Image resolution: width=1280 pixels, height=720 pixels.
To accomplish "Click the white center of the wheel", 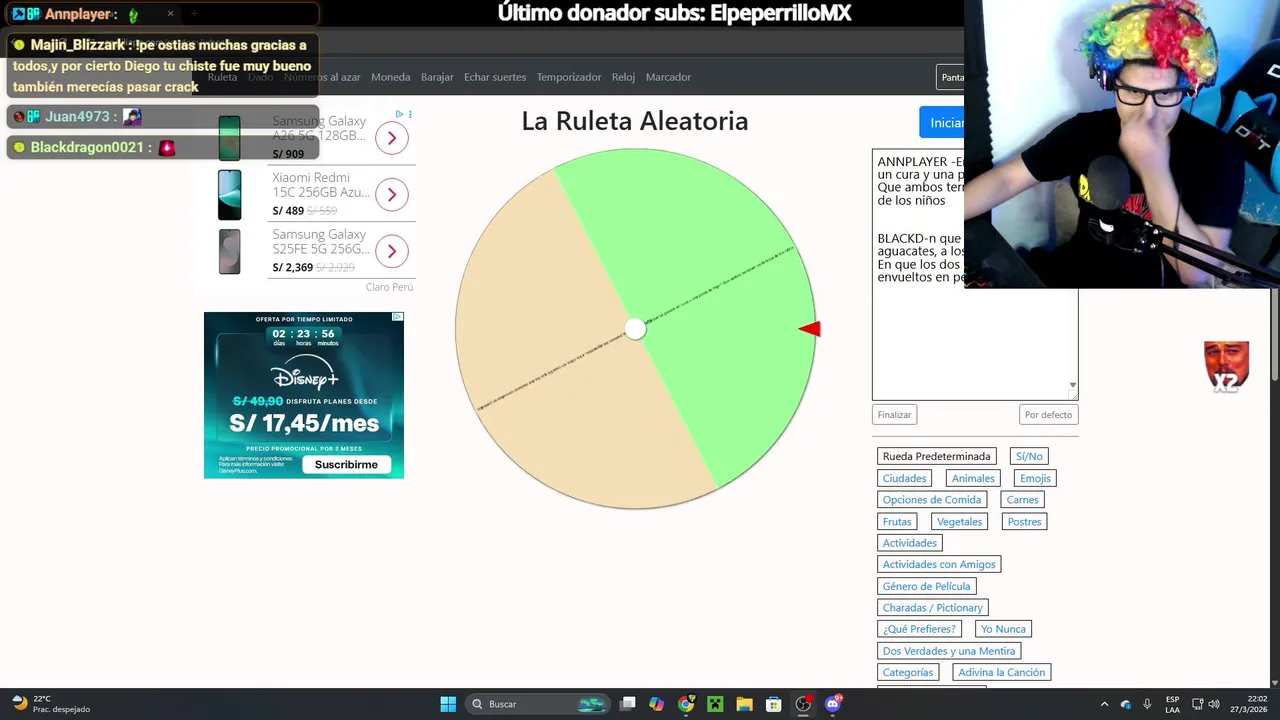I will tap(635, 329).
